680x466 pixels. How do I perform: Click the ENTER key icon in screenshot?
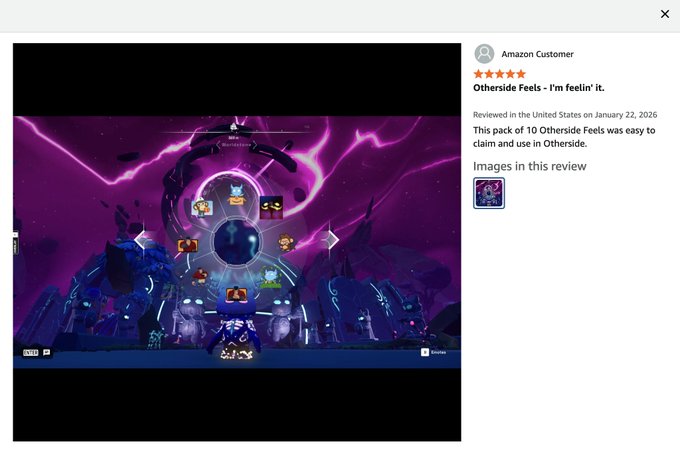(31, 352)
